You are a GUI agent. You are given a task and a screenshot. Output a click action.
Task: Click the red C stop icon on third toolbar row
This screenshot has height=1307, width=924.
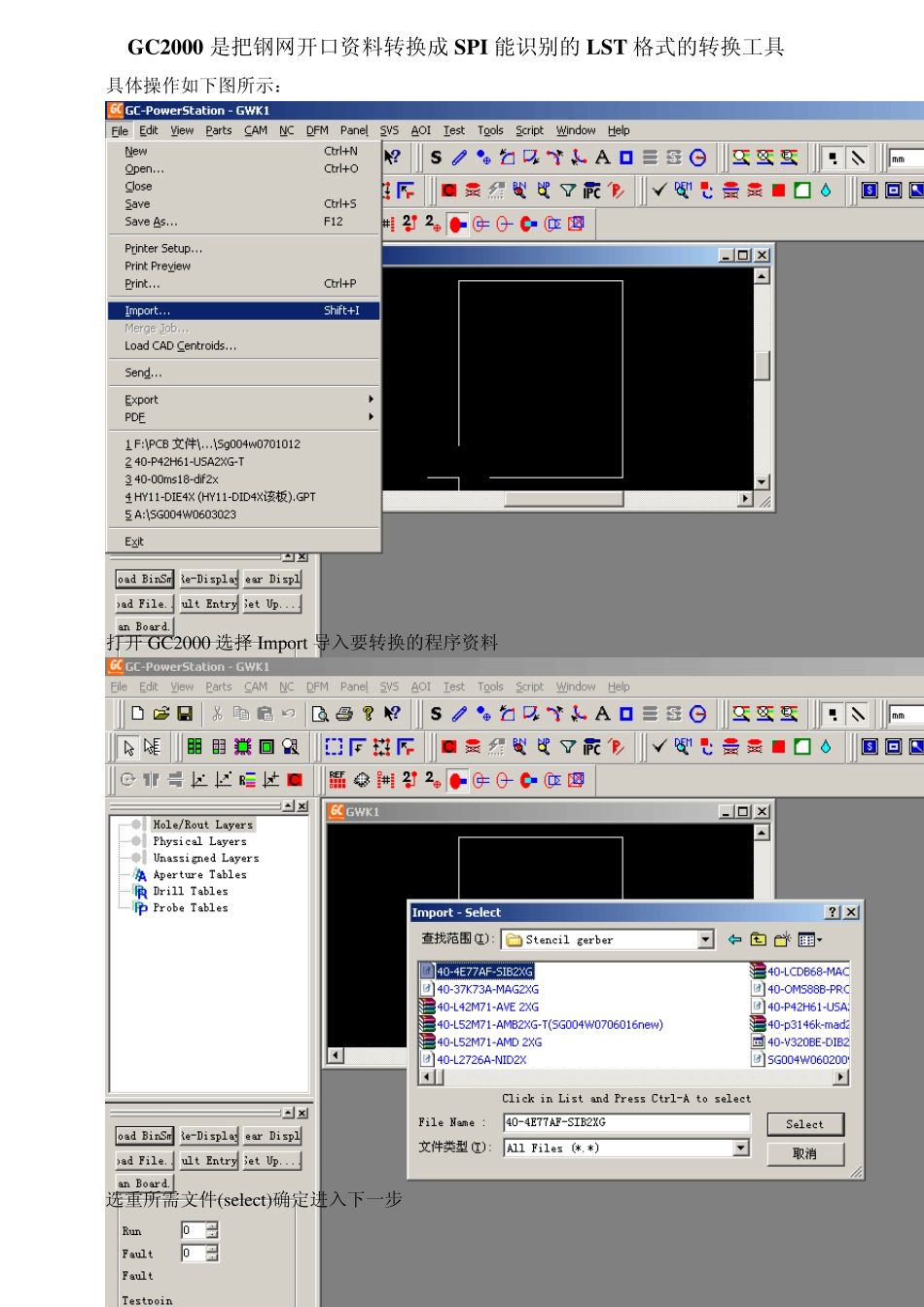coord(295,779)
